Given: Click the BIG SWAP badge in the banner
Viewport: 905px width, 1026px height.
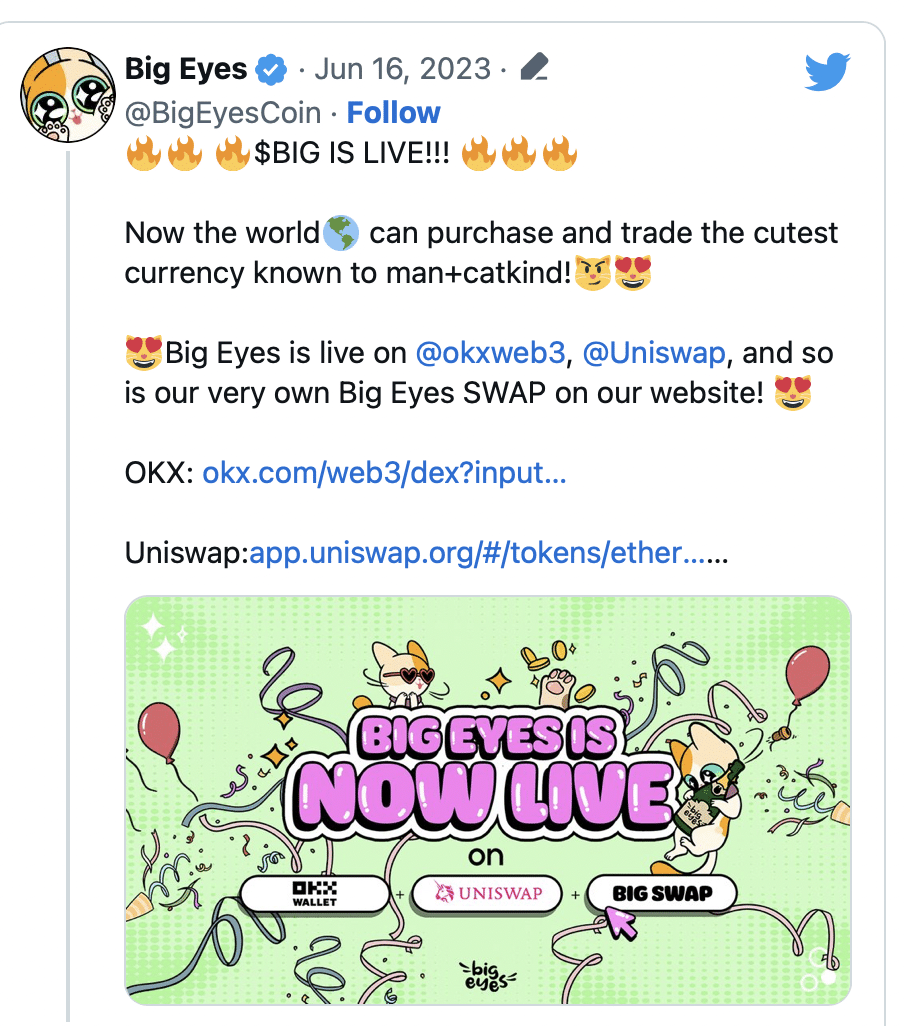Looking at the screenshot, I should click(662, 893).
